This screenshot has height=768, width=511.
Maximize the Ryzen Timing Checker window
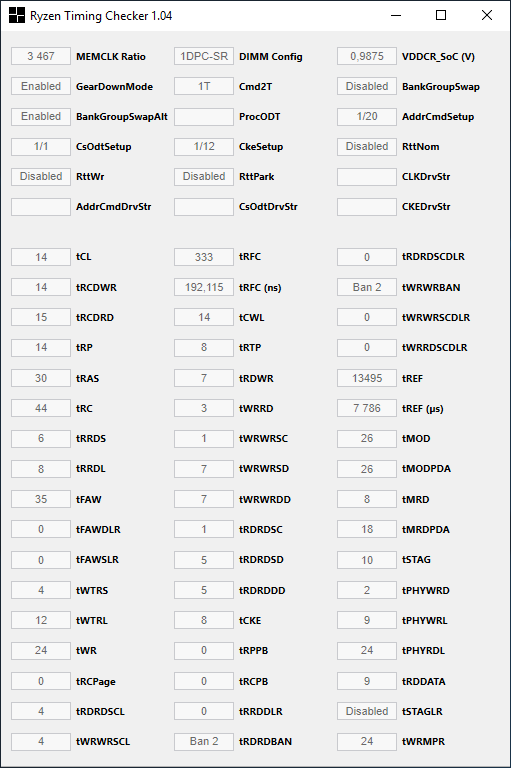[x=441, y=15]
